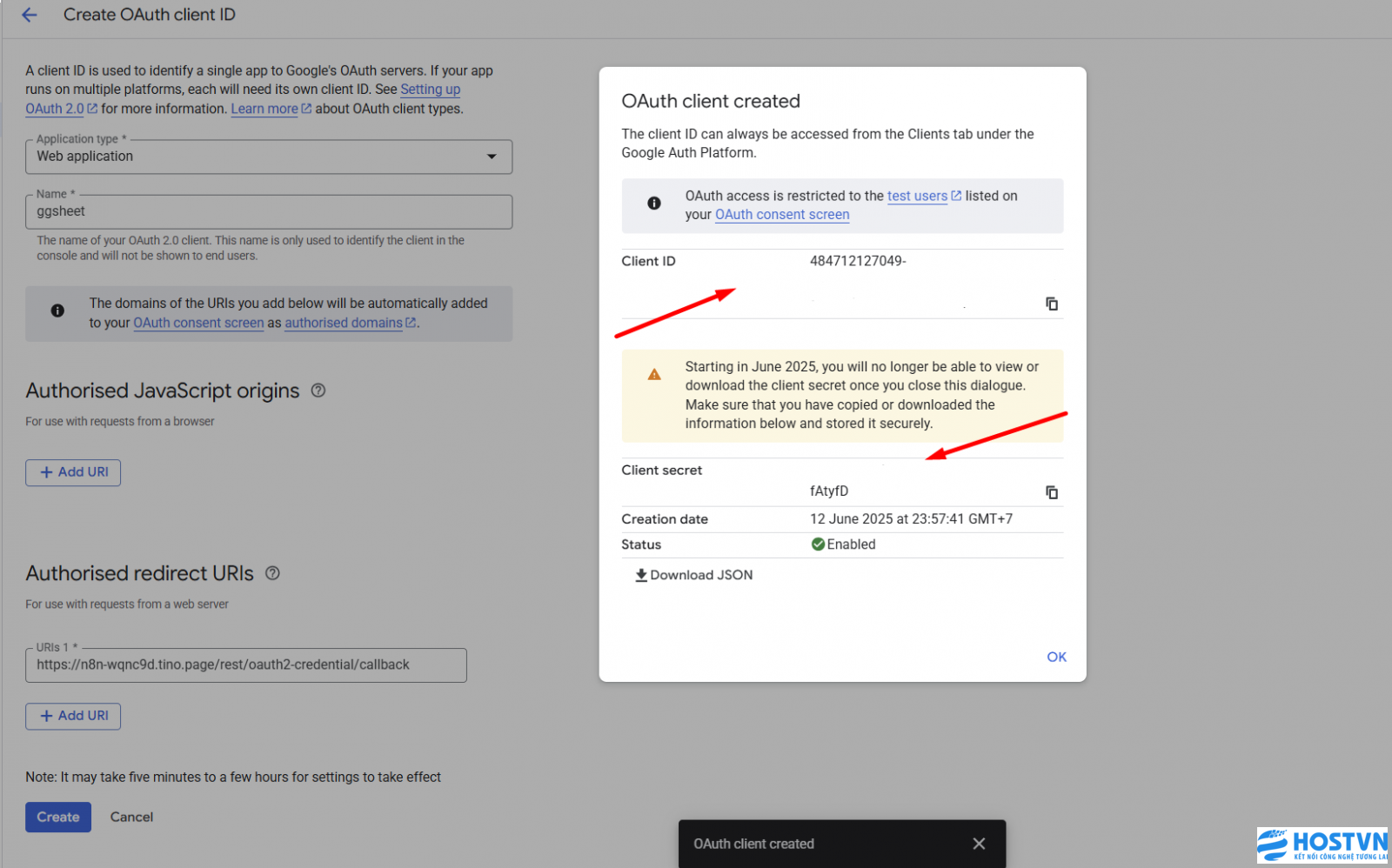Image resolution: width=1392 pixels, height=868 pixels.
Task: Click the help icon next to Authorised JavaScript origins
Action: (318, 391)
